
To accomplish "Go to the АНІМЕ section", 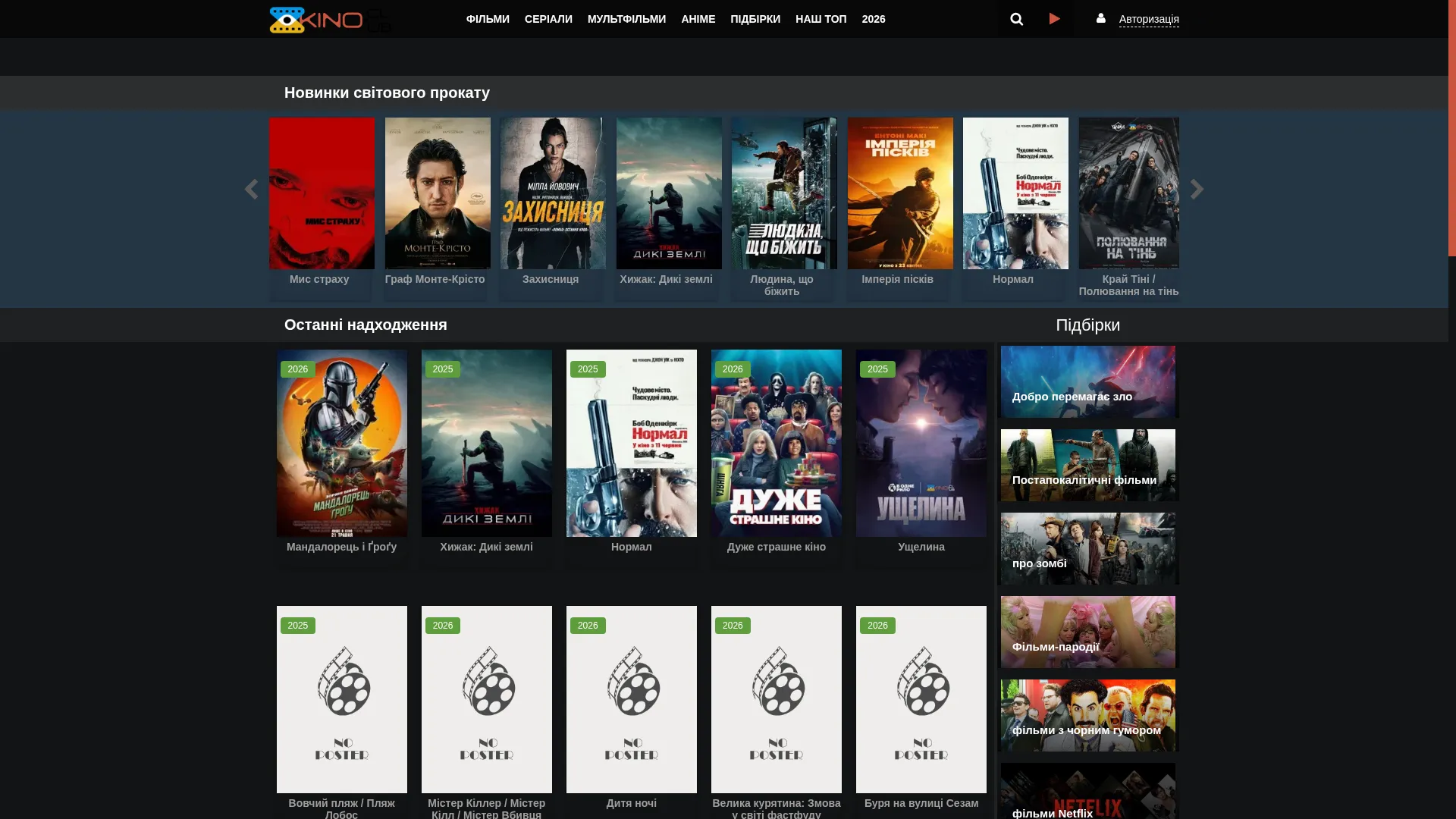I will point(698,19).
